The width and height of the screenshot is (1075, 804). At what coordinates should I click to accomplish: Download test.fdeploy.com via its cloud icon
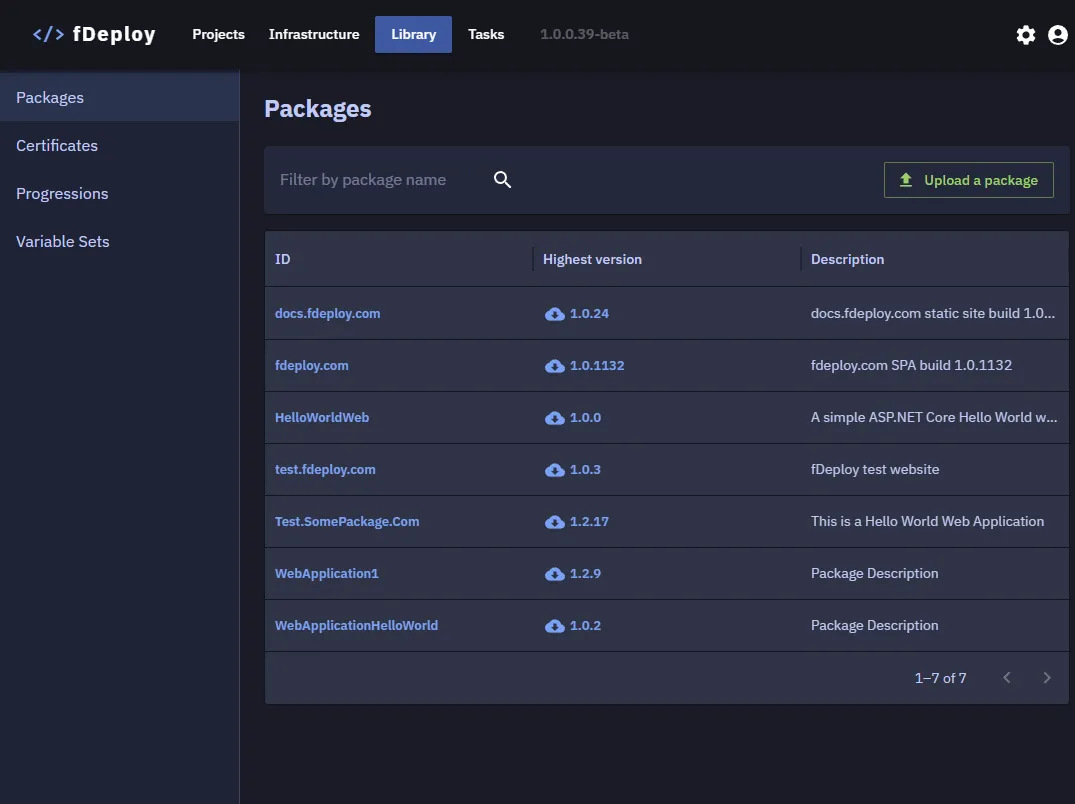pos(555,470)
